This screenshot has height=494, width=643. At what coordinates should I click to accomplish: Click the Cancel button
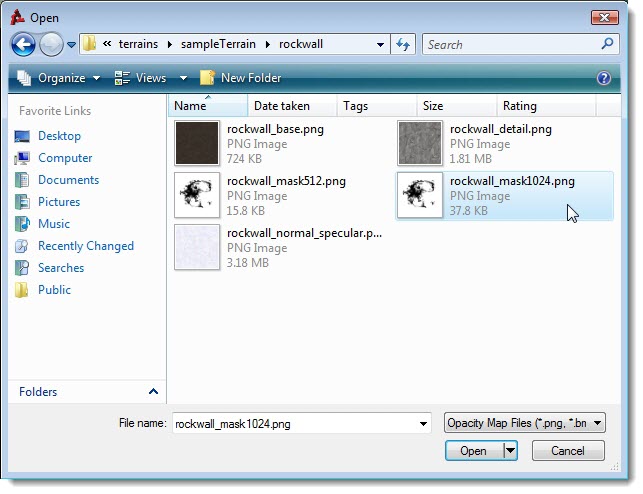click(568, 451)
